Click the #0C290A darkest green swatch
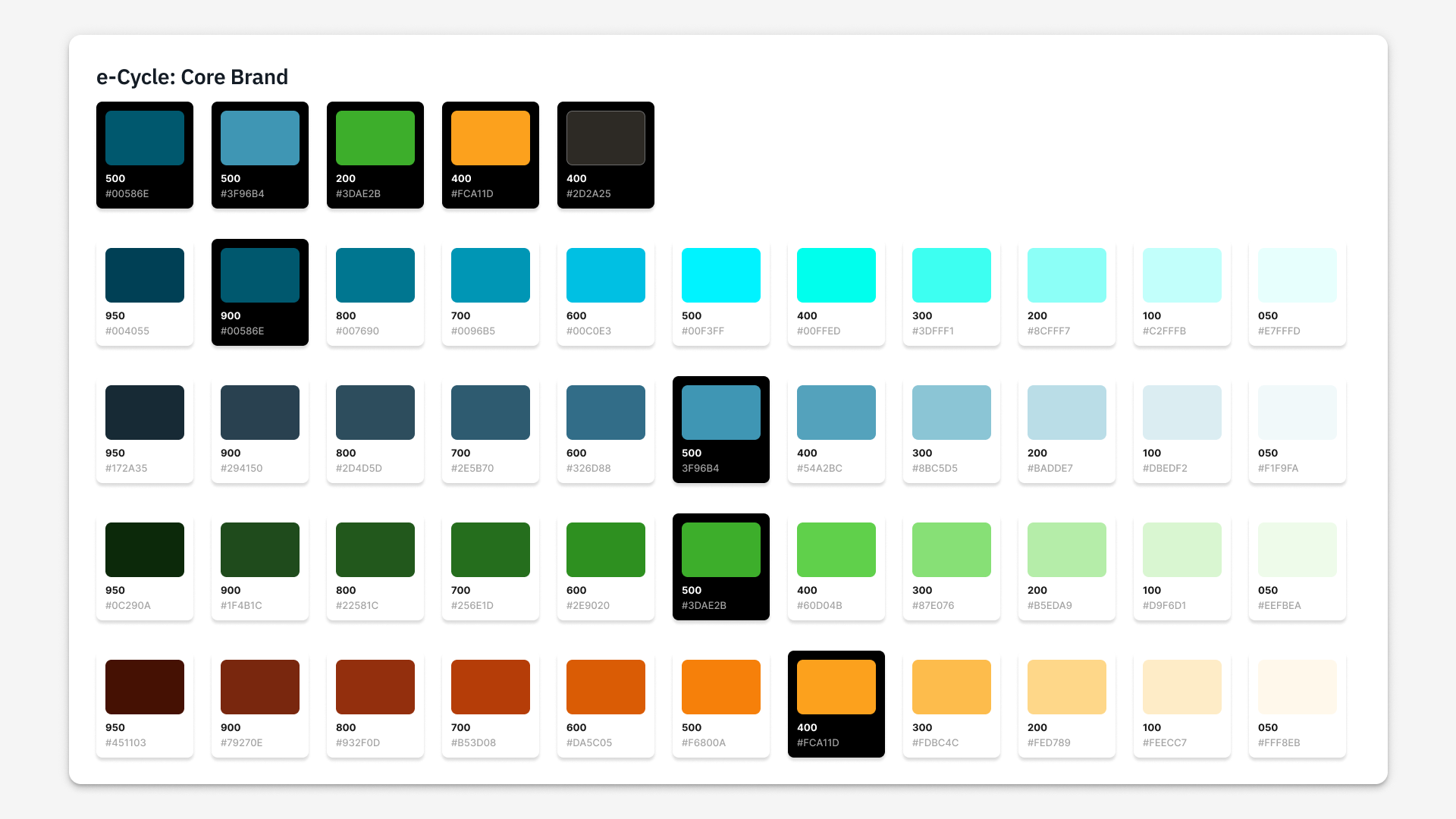 tap(145, 550)
